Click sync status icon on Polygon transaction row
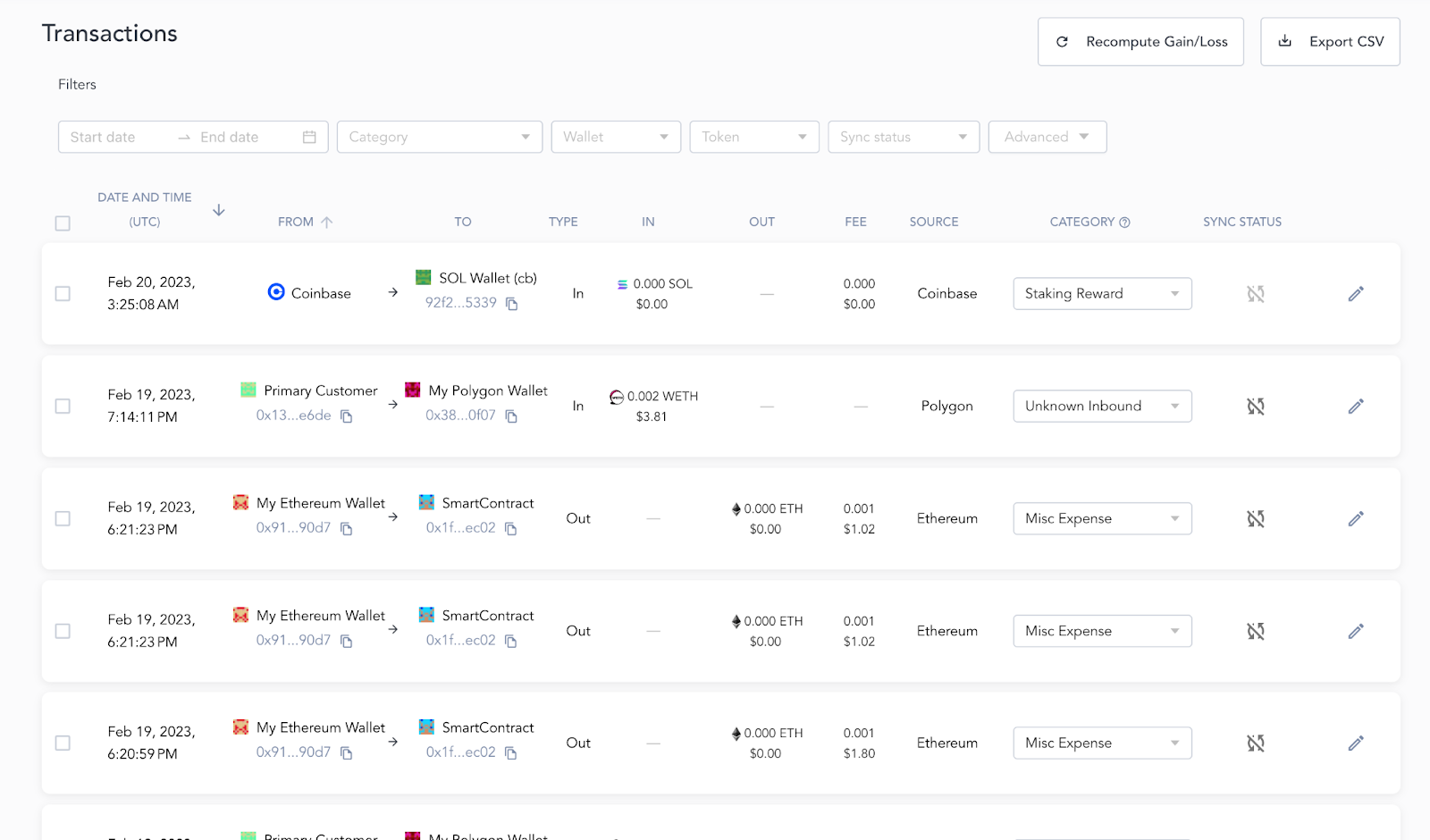The image size is (1430, 840). pos(1256,407)
